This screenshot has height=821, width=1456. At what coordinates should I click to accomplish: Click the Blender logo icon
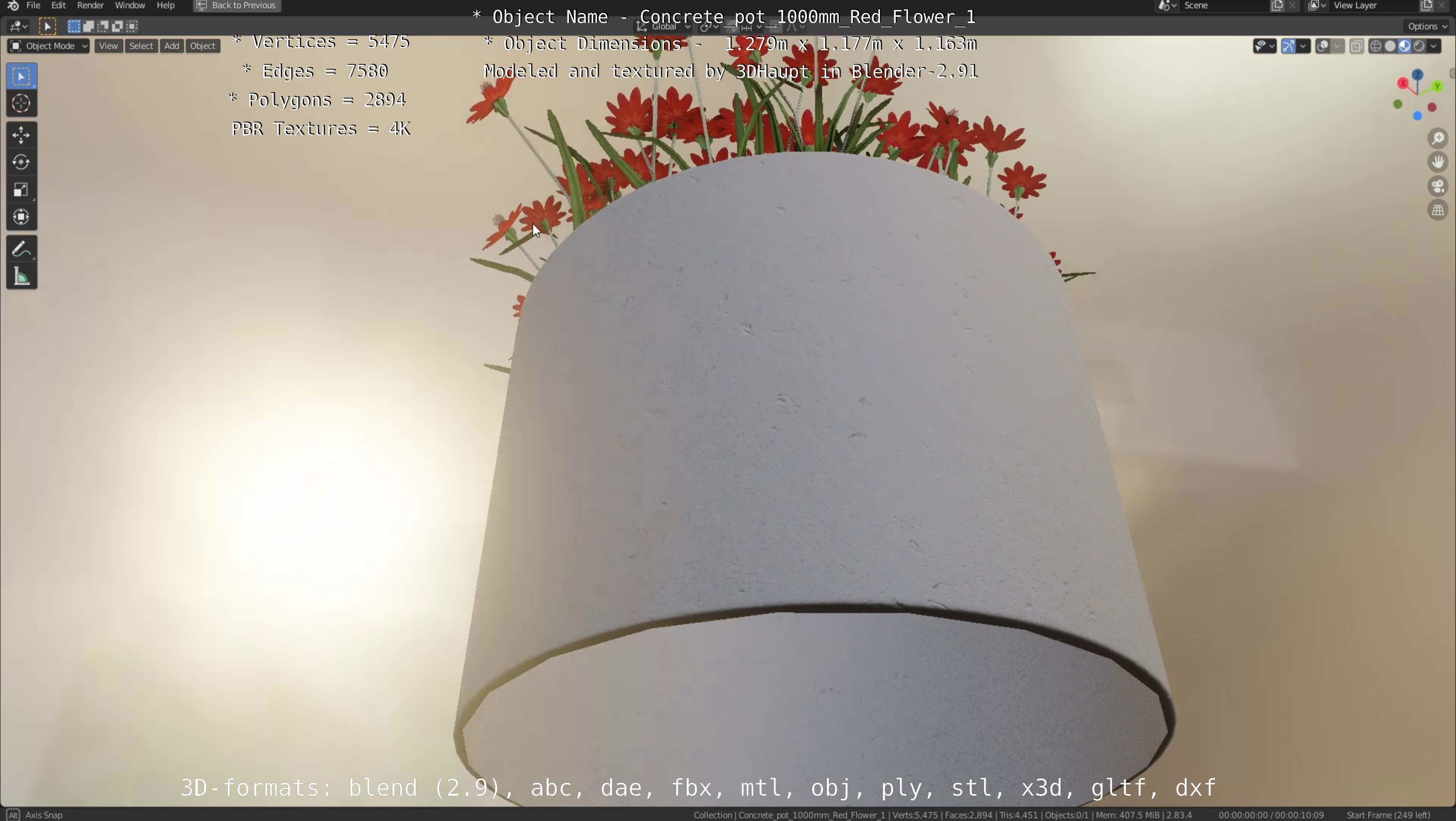[x=12, y=6]
